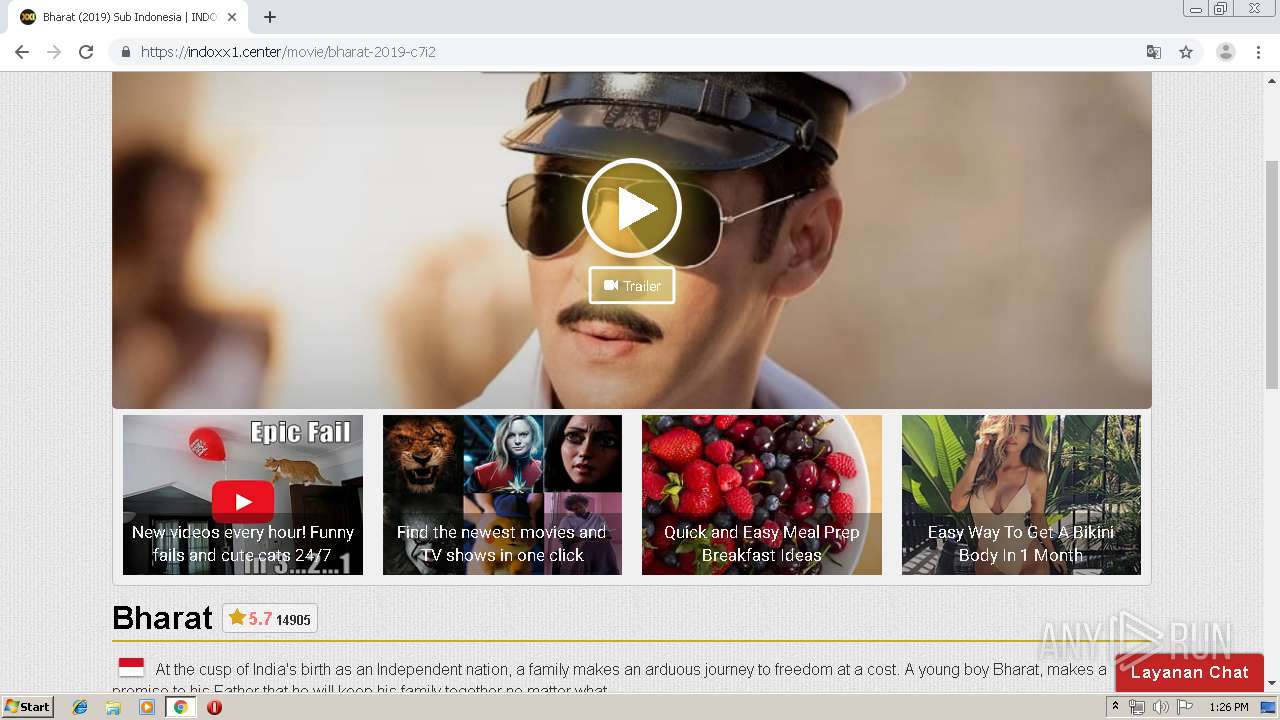The width and height of the screenshot is (1280, 720).
Task: Open the Chrome three-dot menu
Action: pyautogui.click(x=1259, y=52)
